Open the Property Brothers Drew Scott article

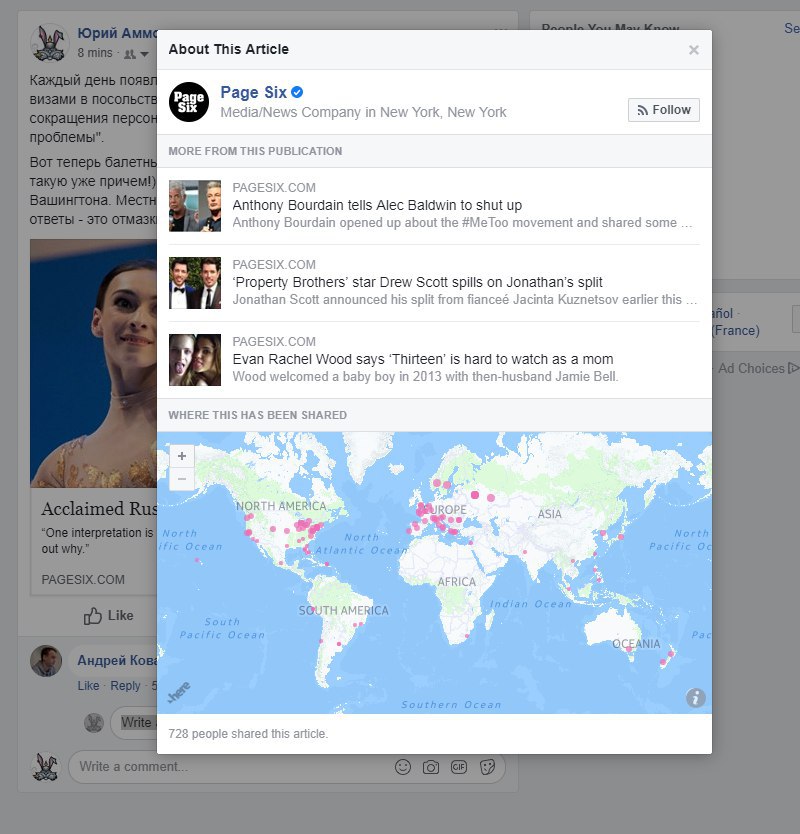[418, 282]
